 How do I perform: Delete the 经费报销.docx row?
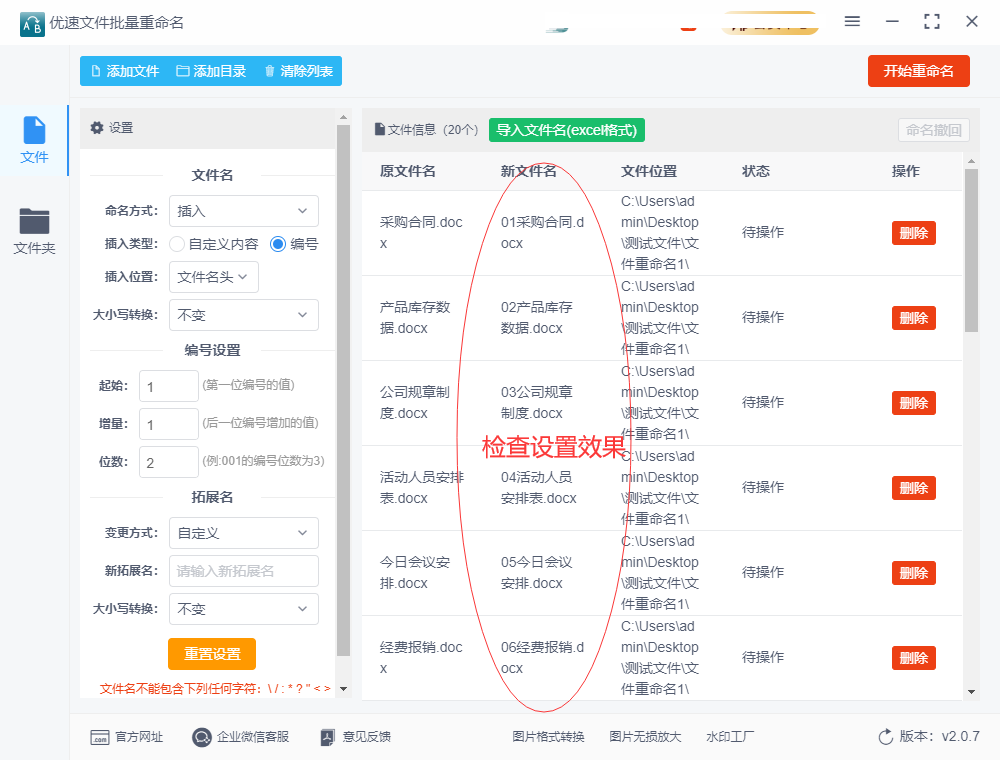click(913, 658)
